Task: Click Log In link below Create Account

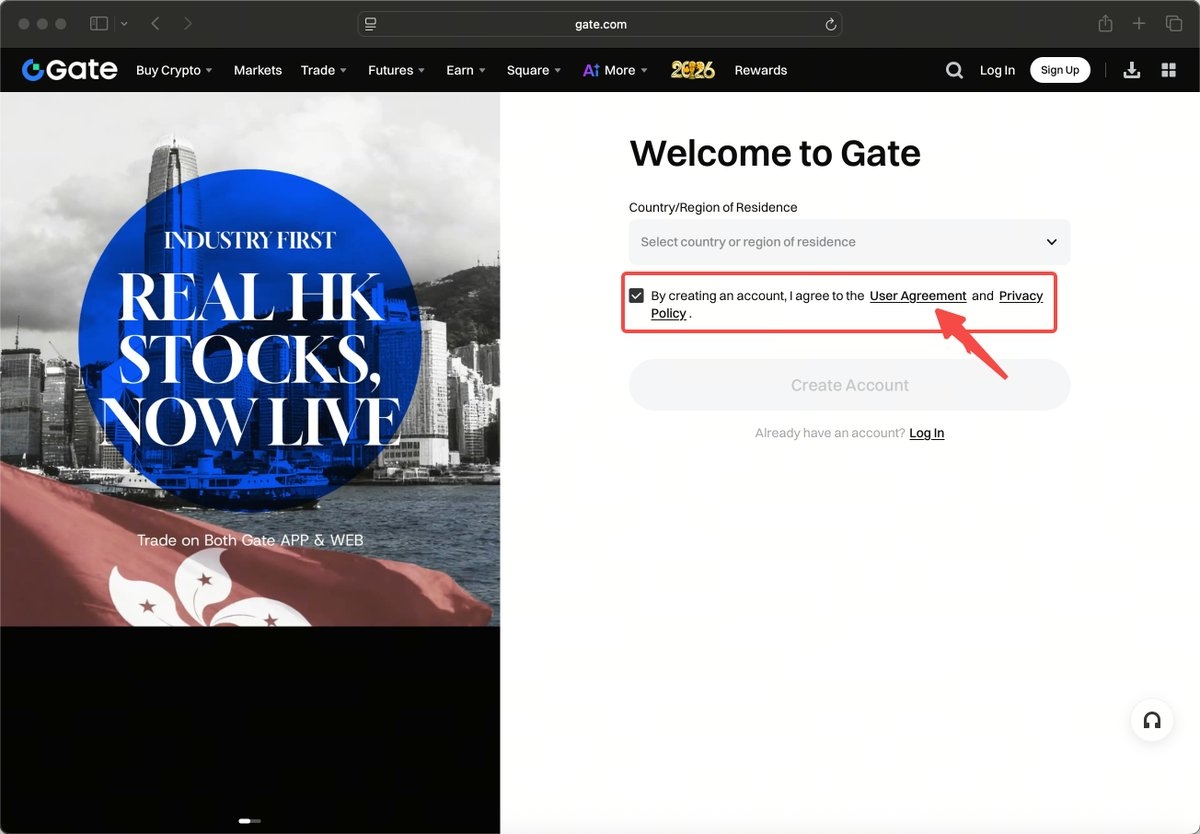Action: click(x=927, y=433)
